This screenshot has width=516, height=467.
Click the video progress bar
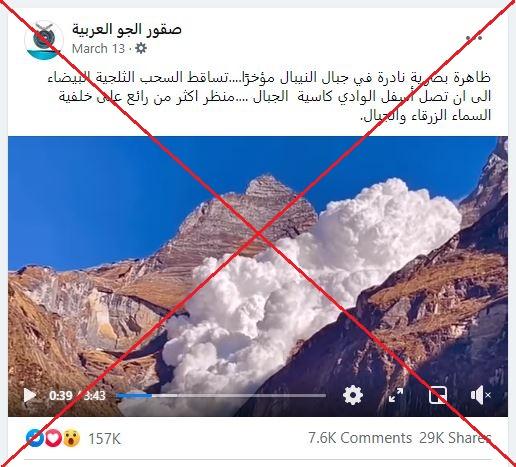221,396
